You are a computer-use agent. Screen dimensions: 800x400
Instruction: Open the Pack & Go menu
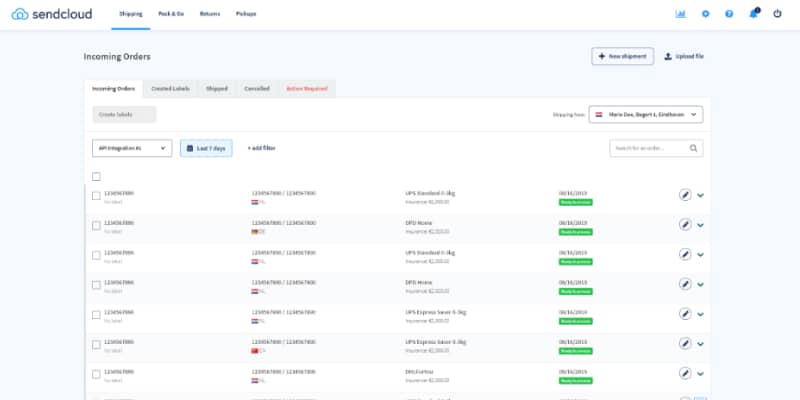point(171,14)
